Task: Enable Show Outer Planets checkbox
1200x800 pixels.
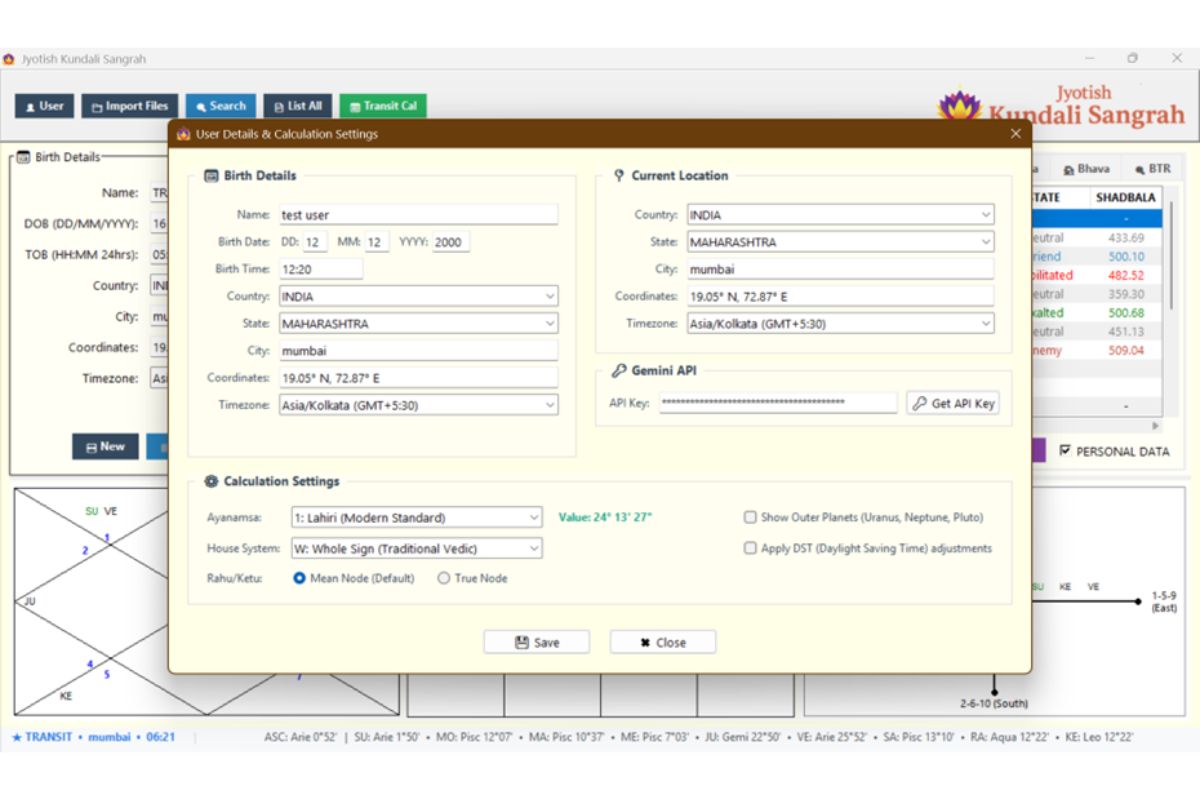Action: point(750,517)
